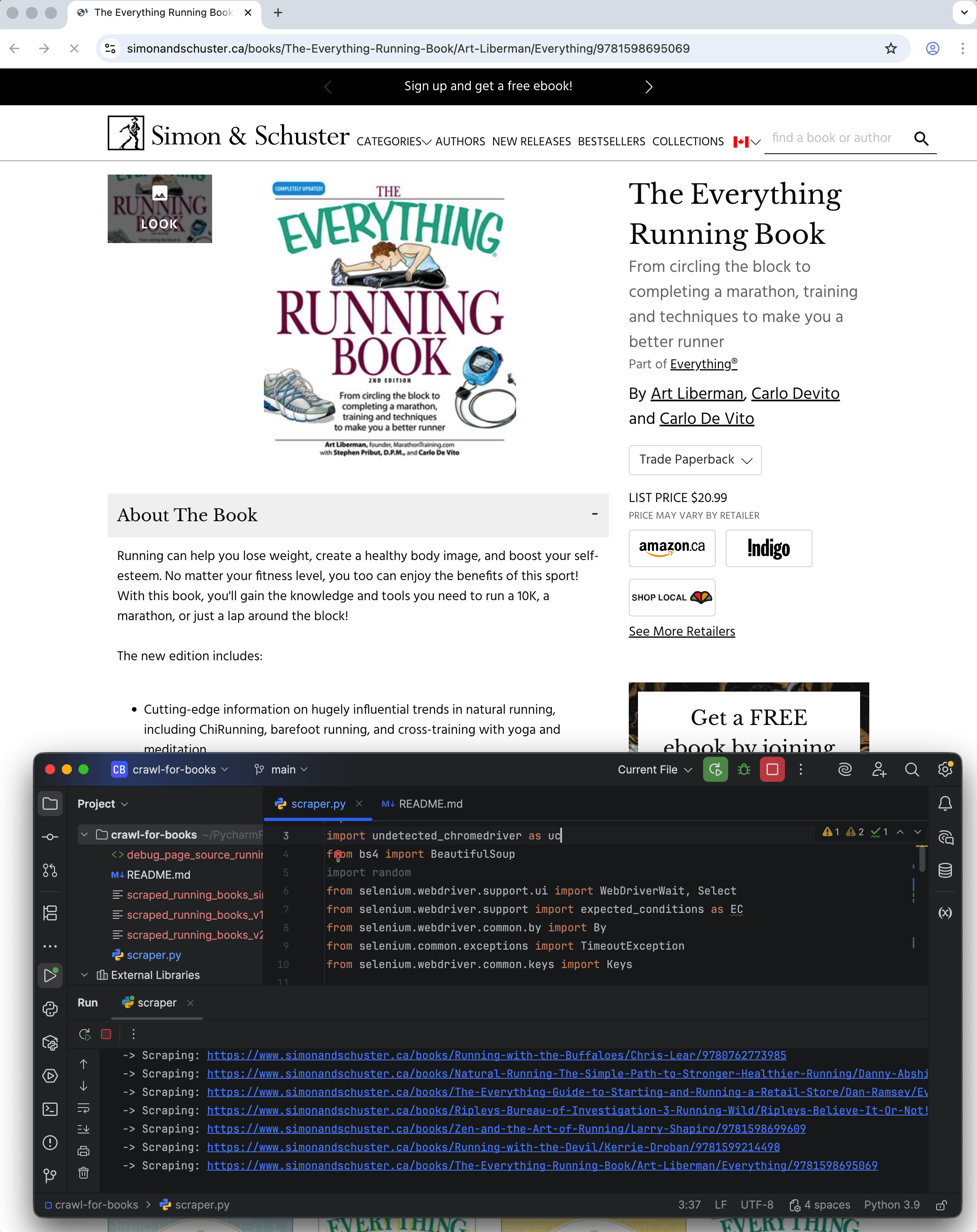Image resolution: width=977 pixels, height=1232 pixels.
Task: Click the amazon.ca retailer button
Action: pos(672,548)
